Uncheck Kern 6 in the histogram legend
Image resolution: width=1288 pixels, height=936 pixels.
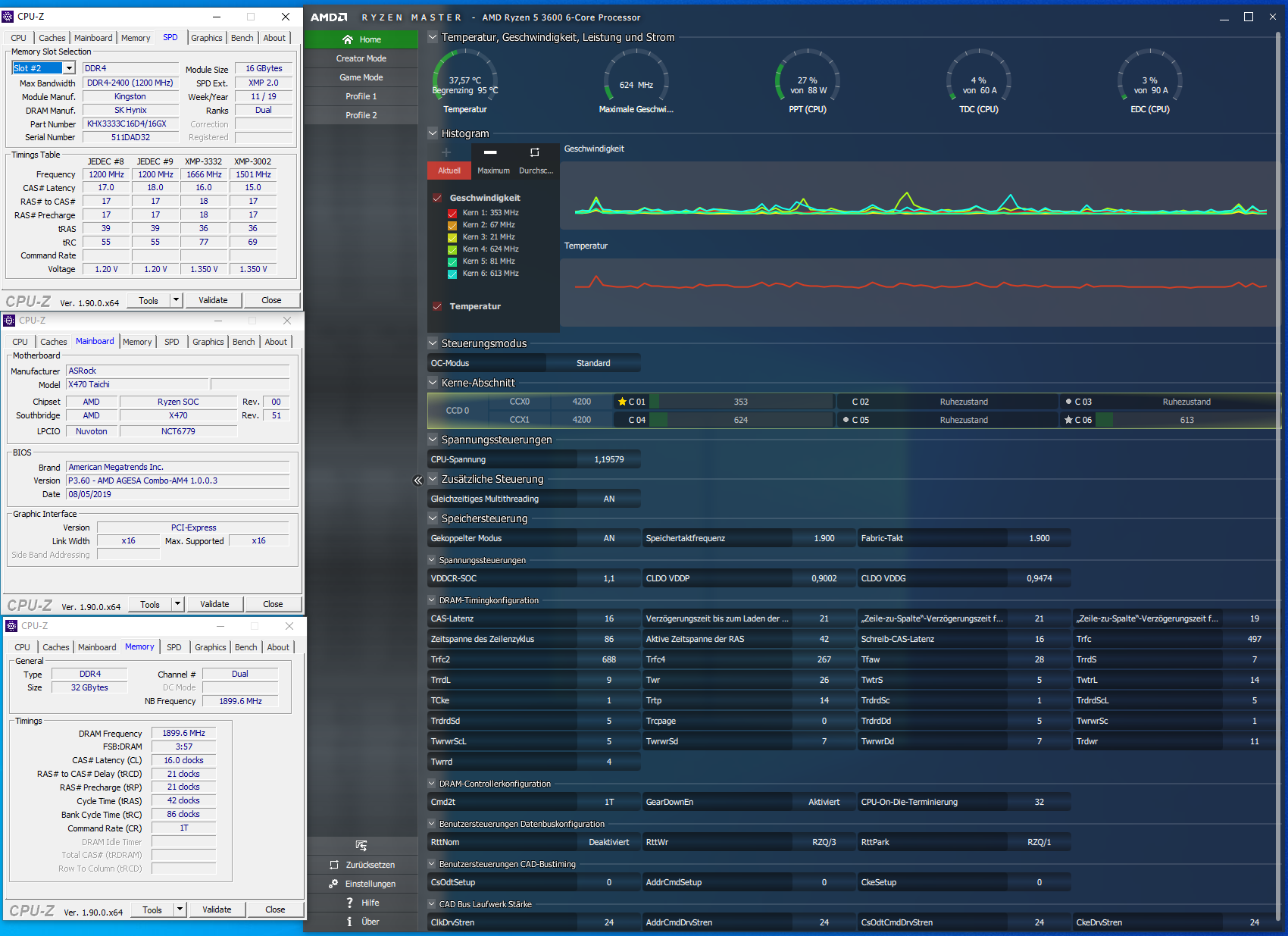pos(452,274)
